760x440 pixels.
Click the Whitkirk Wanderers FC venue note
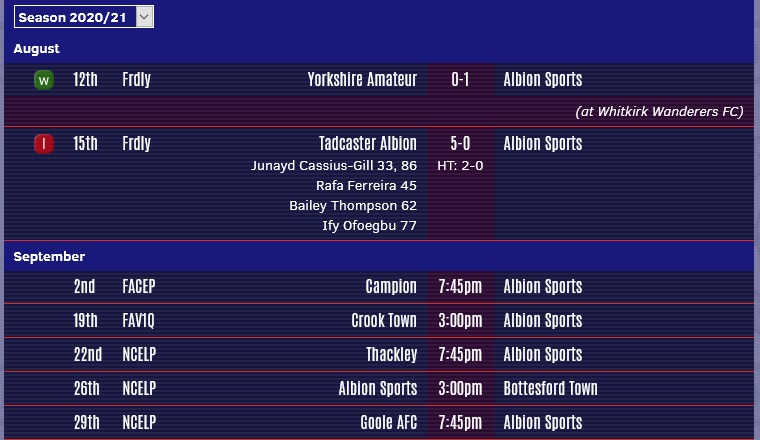click(x=659, y=111)
